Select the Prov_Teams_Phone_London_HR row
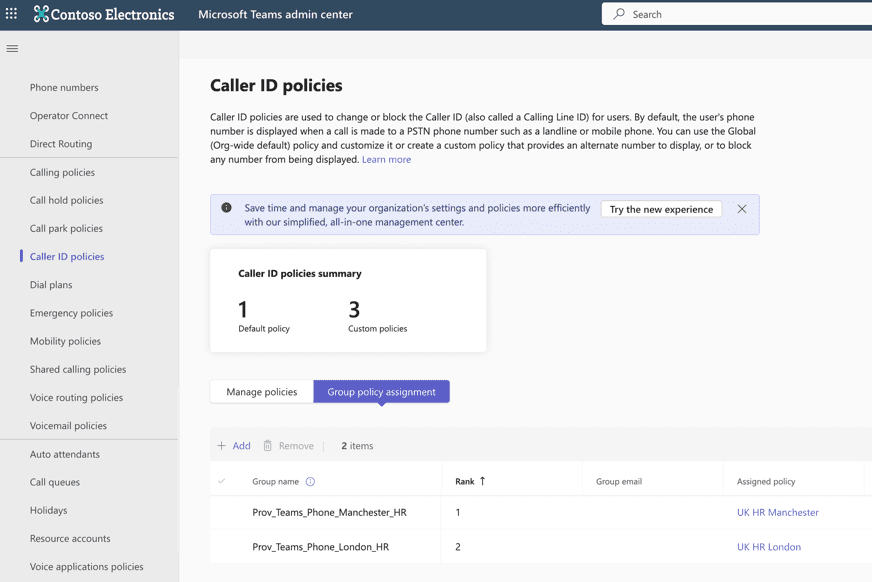Viewport: 872px width, 582px height. (222, 547)
